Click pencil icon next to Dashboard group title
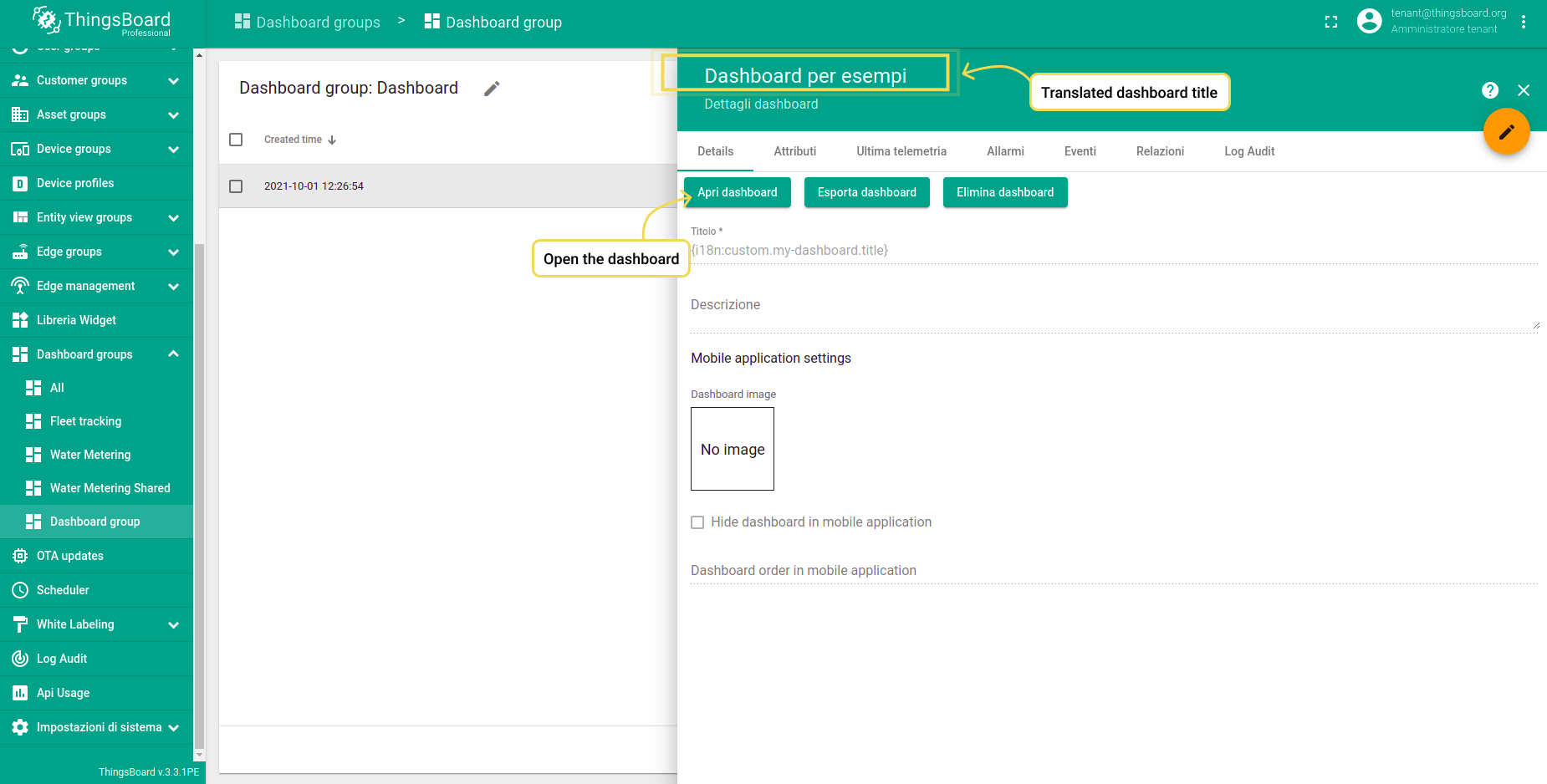The width and height of the screenshot is (1547, 784). click(x=492, y=89)
